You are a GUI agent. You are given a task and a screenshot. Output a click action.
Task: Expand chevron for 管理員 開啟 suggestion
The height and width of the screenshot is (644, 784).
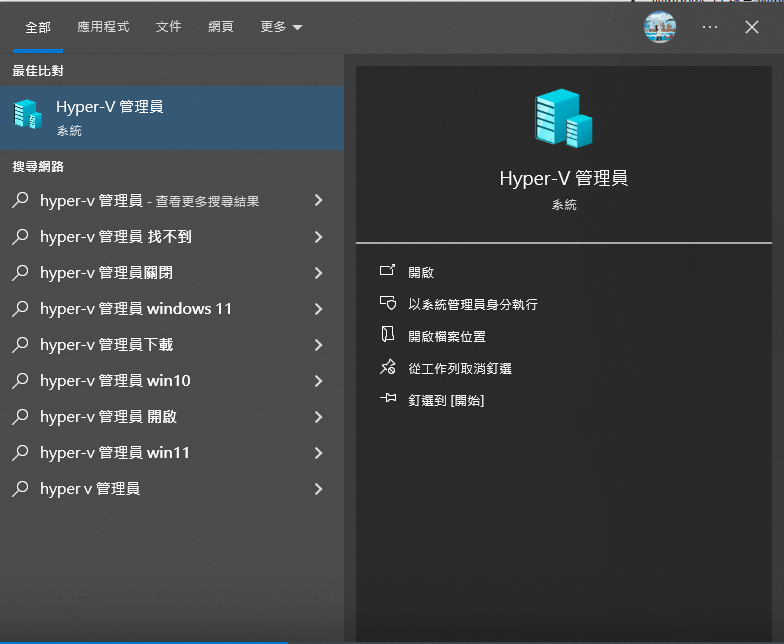pyautogui.click(x=318, y=416)
